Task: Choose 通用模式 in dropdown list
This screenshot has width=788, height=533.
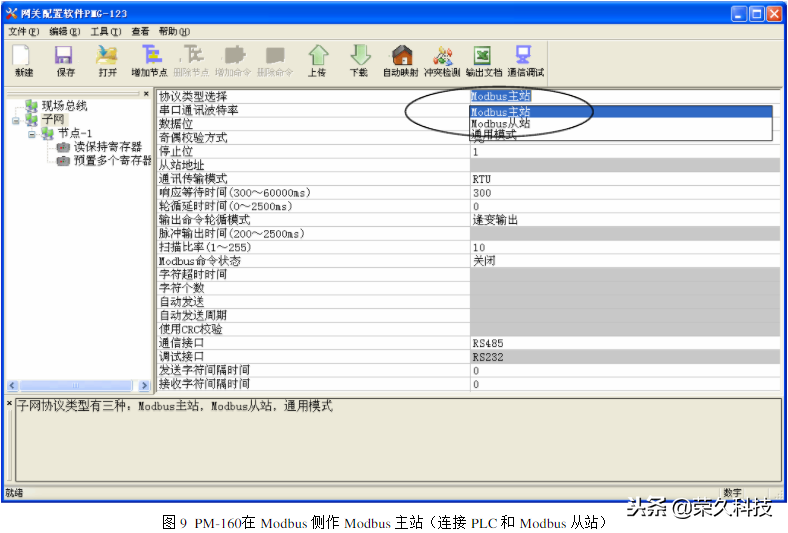Action: tap(621, 134)
